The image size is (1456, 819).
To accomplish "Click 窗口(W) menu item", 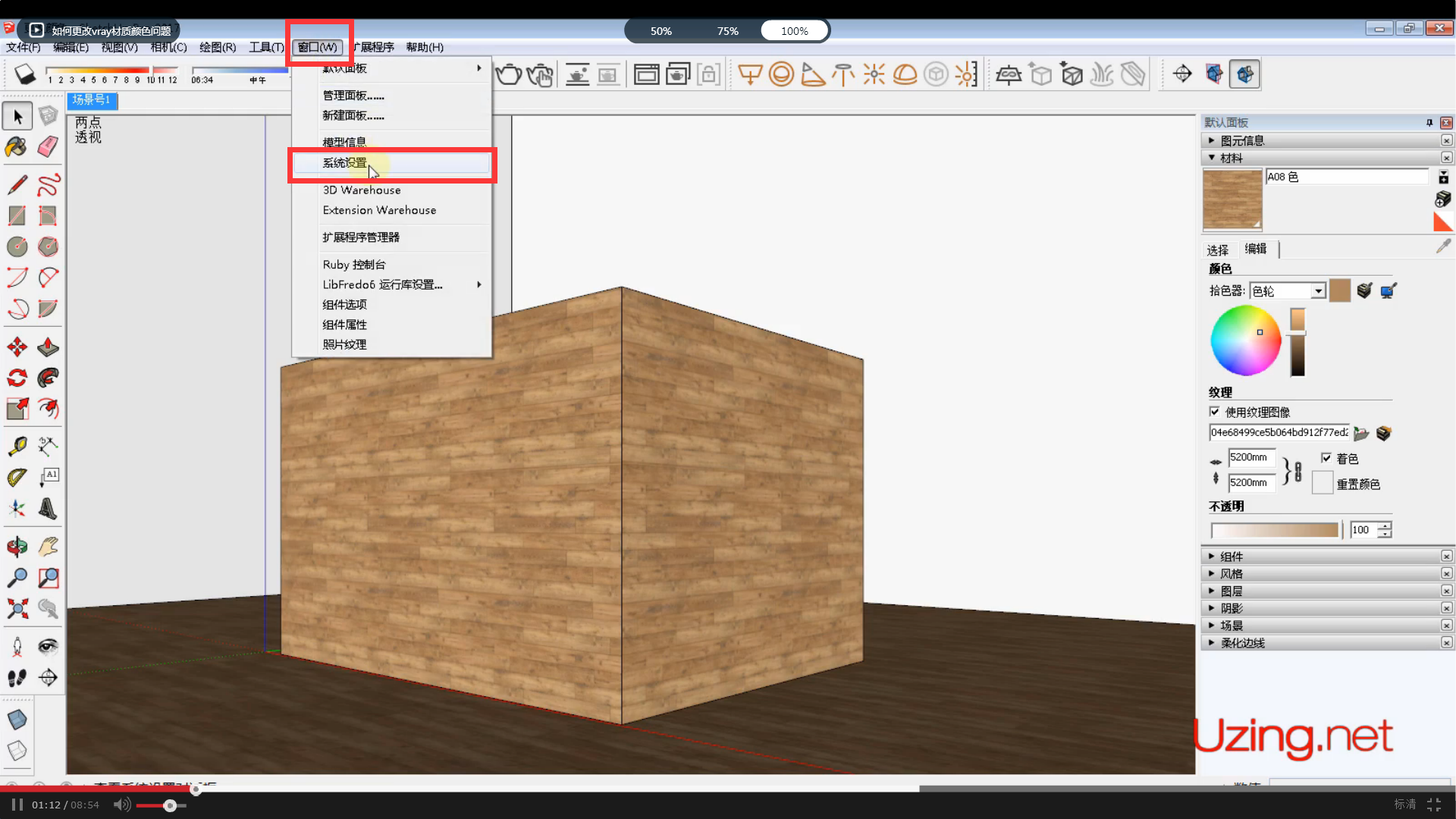I will 318,47.
